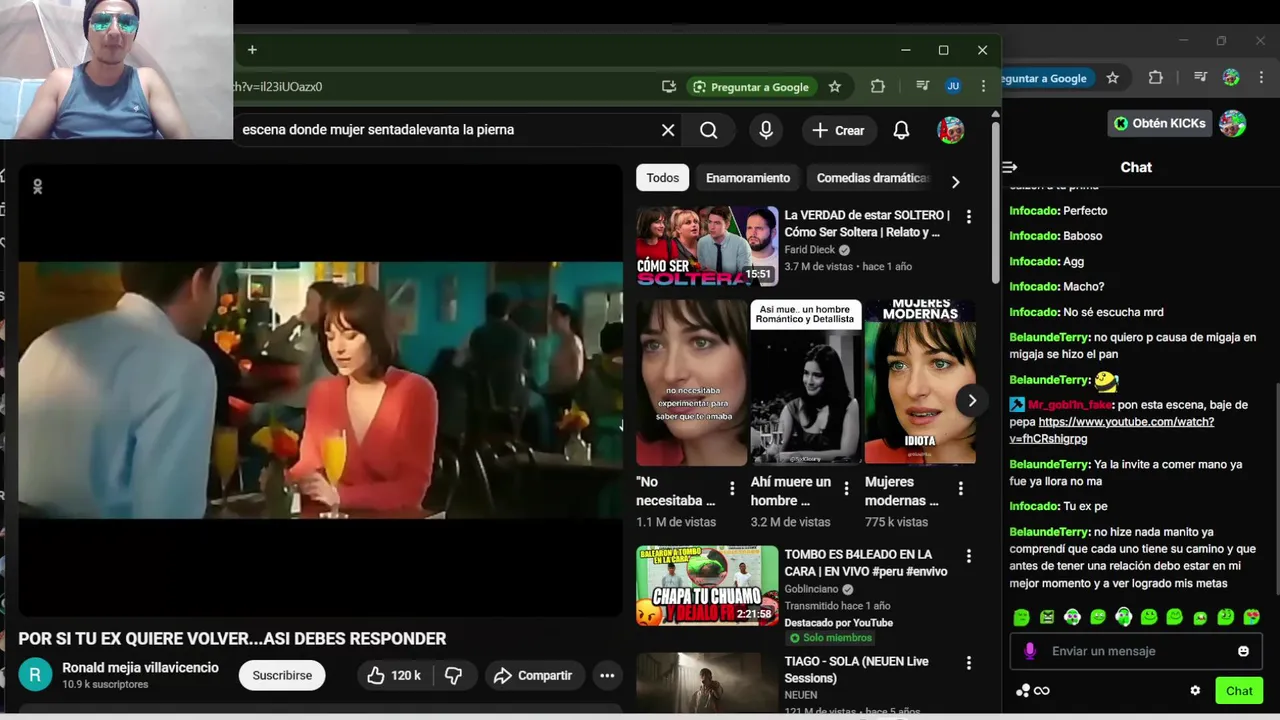Click the YouTube search text field
Viewport: 1280px width, 720px height.
click(x=445, y=130)
